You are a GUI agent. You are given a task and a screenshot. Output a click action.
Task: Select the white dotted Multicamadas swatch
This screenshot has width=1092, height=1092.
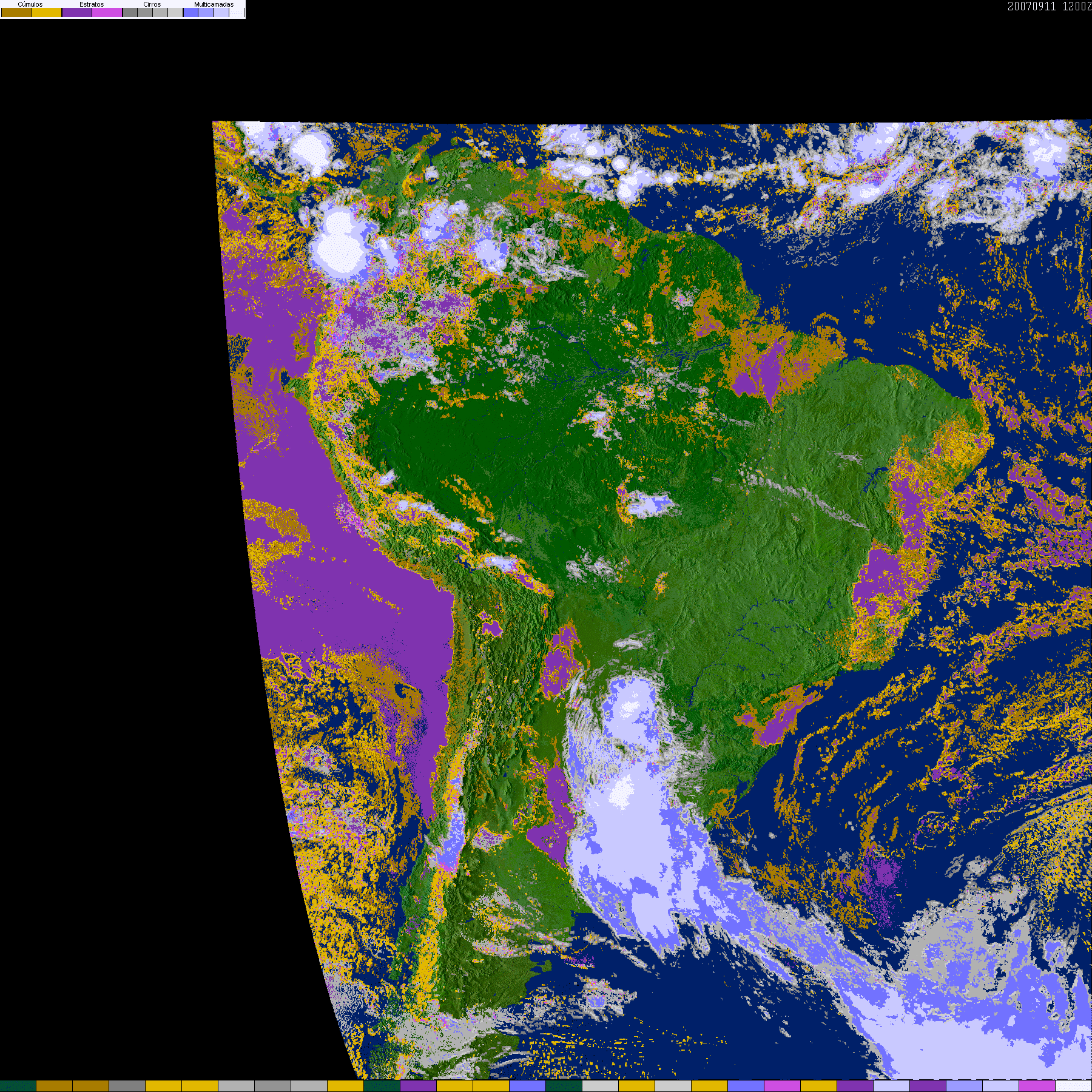click(x=237, y=13)
